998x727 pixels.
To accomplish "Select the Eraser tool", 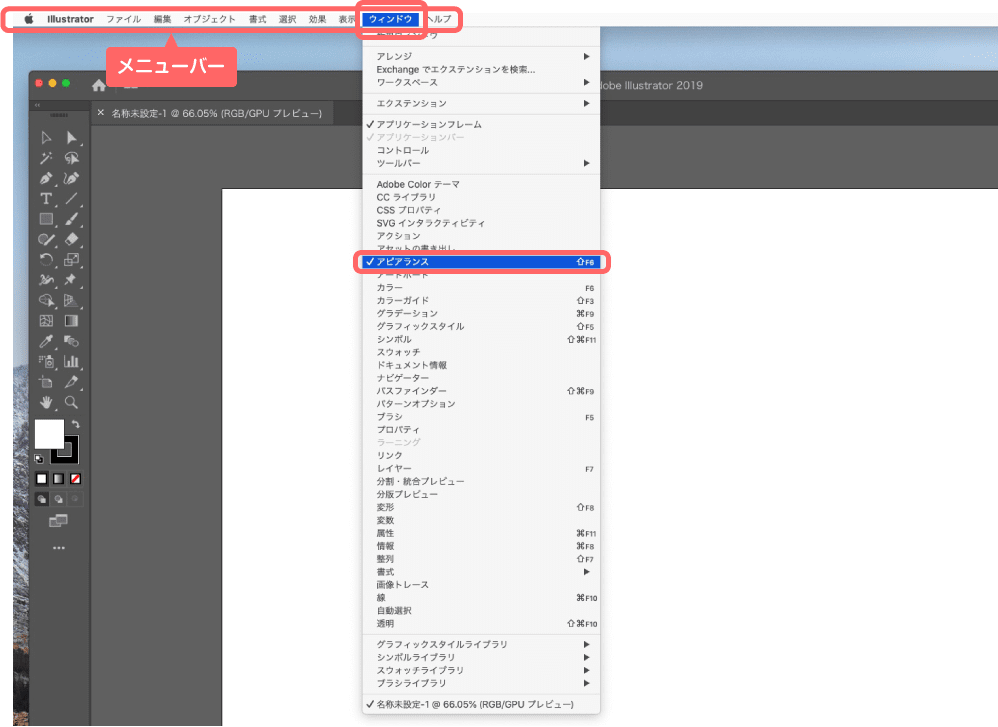I will coord(72,240).
